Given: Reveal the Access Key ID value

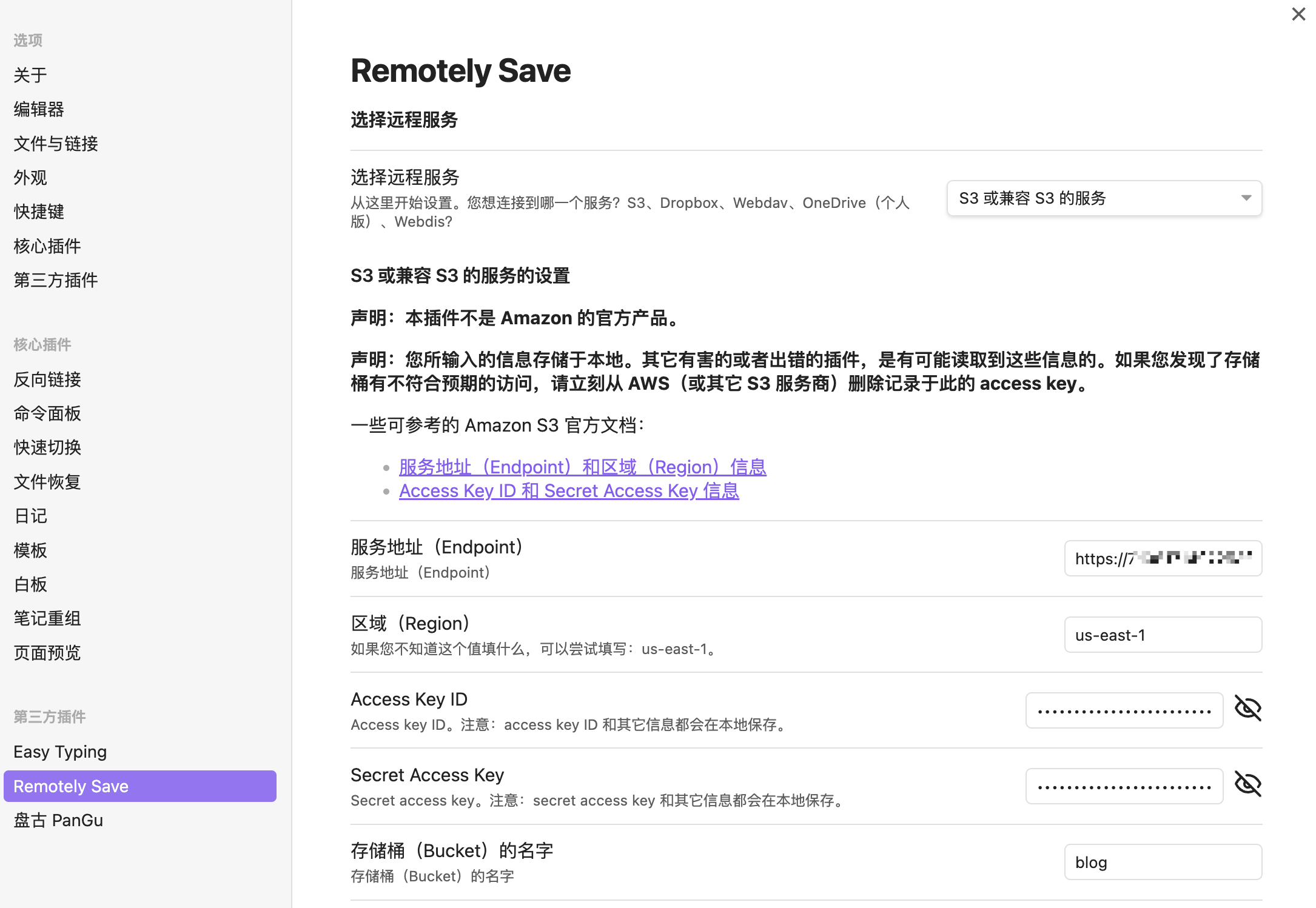Looking at the screenshot, I should [x=1247, y=709].
